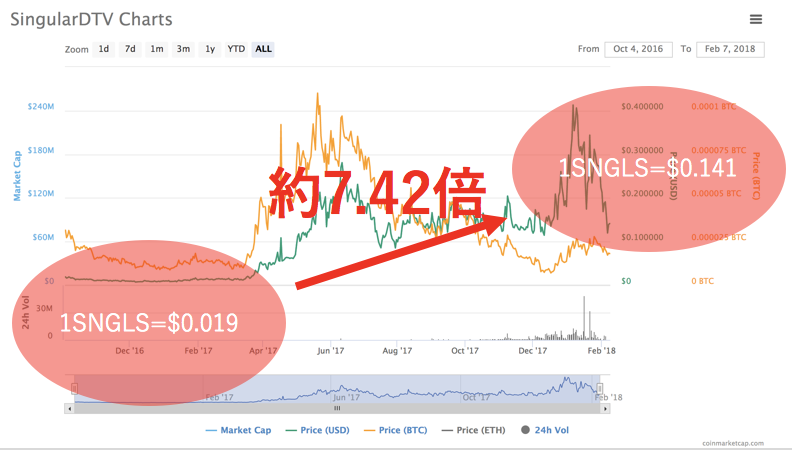The width and height of the screenshot is (792, 450).
Task: Select the 1y zoom range
Action: pos(210,49)
